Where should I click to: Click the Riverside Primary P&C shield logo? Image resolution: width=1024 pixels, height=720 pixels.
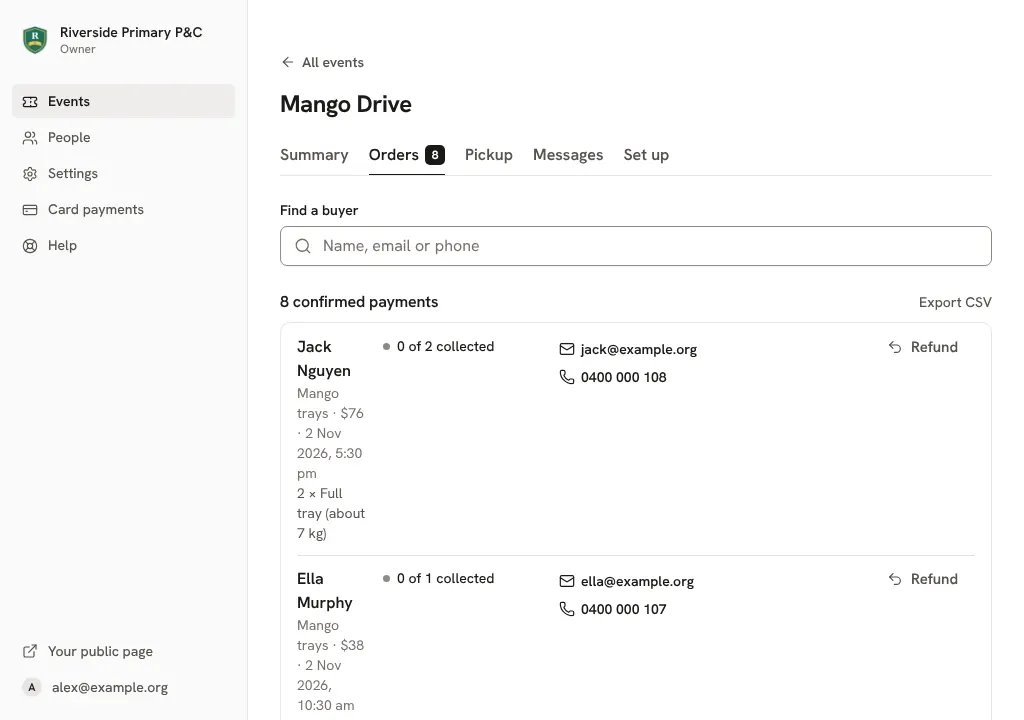(35, 40)
